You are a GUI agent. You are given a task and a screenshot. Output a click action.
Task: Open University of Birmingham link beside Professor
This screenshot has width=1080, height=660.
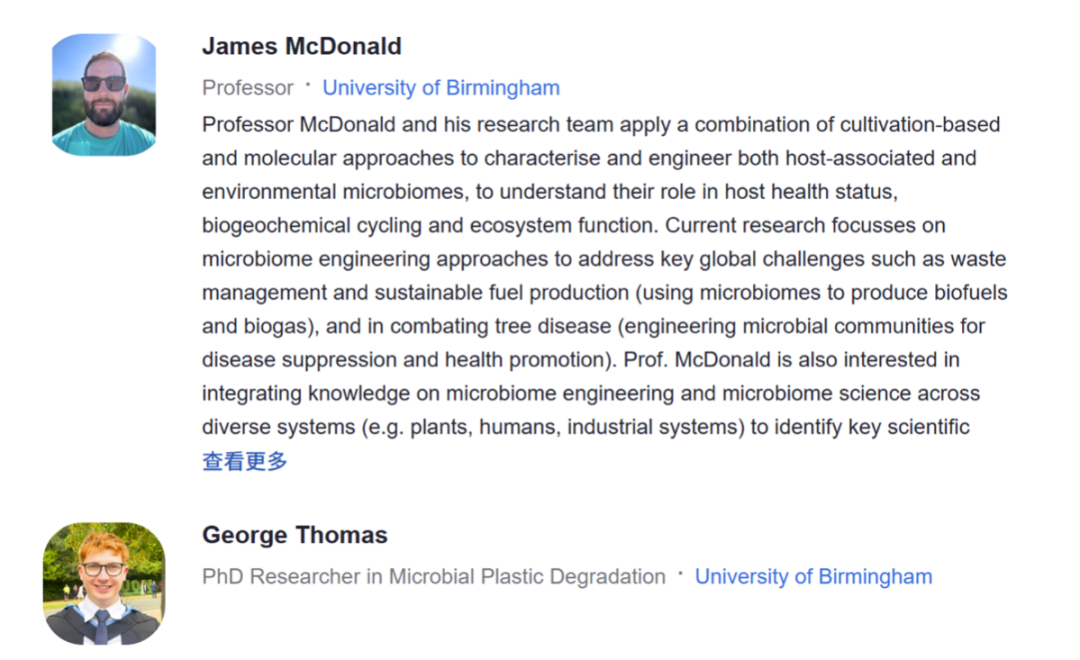click(441, 87)
